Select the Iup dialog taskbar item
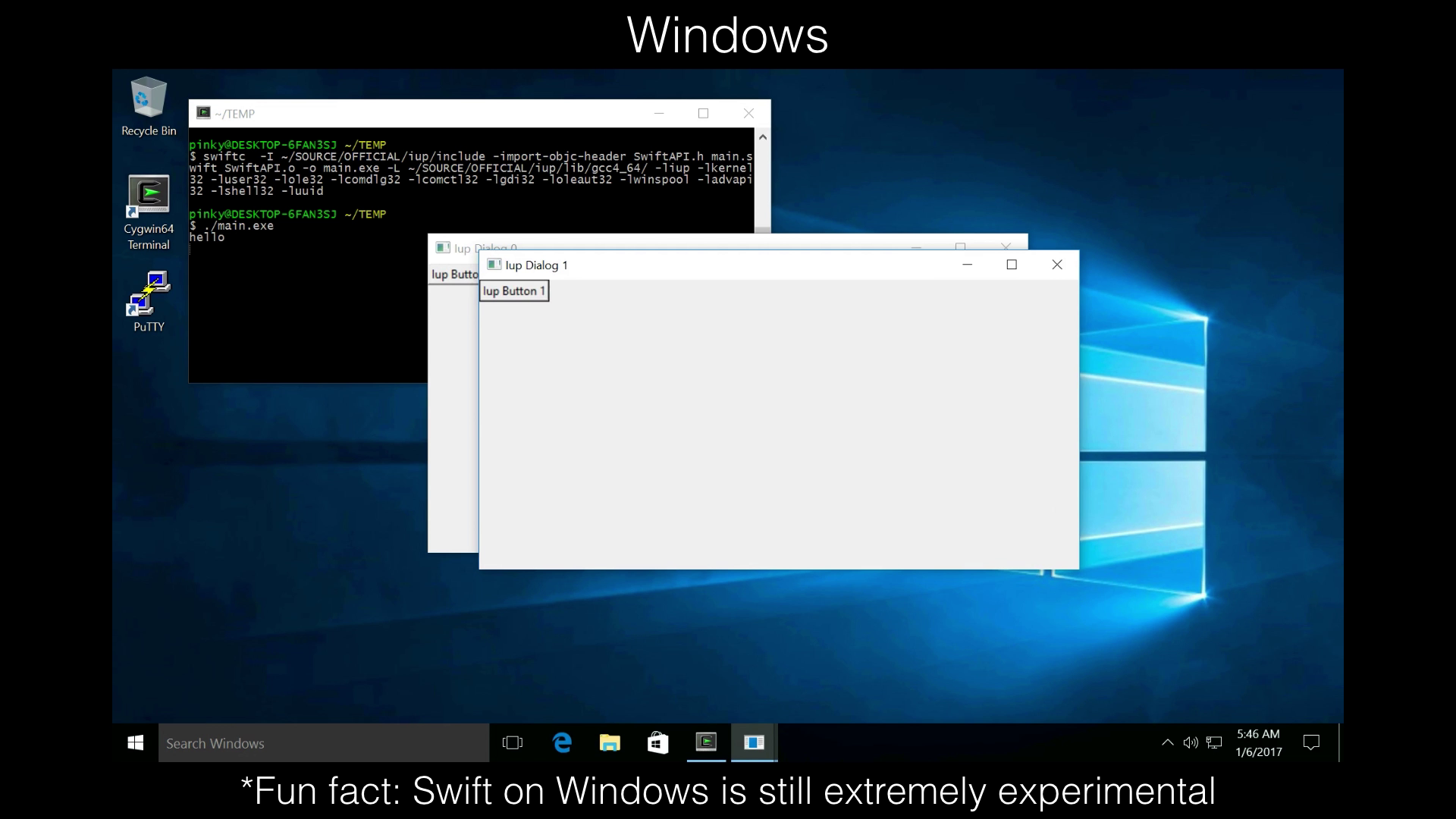Image resolution: width=1456 pixels, height=819 pixels. 754,742
